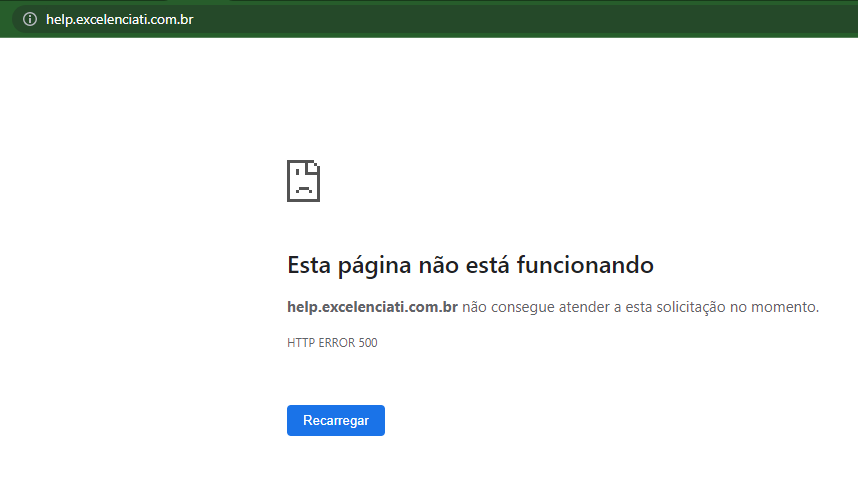Image resolution: width=858 pixels, height=499 pixels.
Task: Select the bold help.excelenciati.com.br text in message
Action: tap(372, 307)
